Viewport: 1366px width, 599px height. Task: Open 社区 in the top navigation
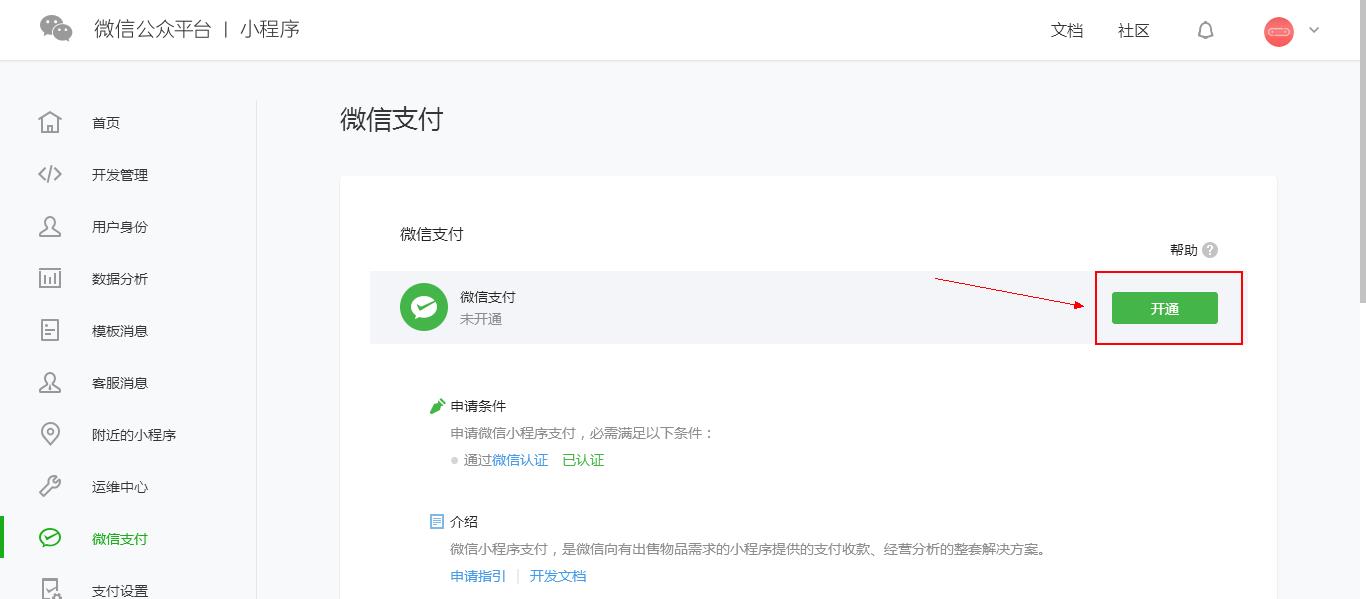tap(1134, 30)
